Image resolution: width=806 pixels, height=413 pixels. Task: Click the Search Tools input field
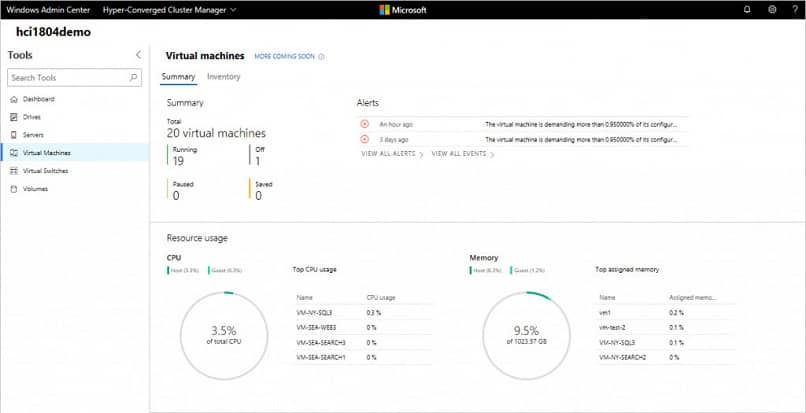point(66,77)
